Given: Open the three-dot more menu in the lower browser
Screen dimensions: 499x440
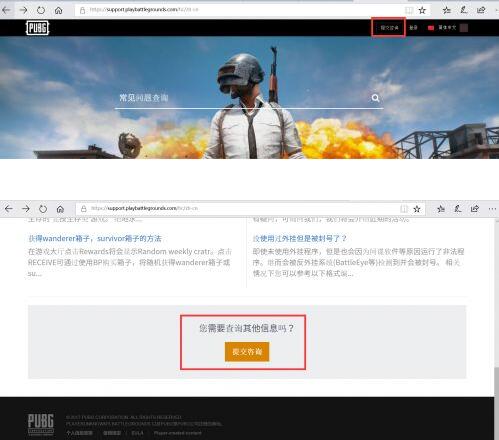Looking at the screenshot, I should tap(492, 209).
